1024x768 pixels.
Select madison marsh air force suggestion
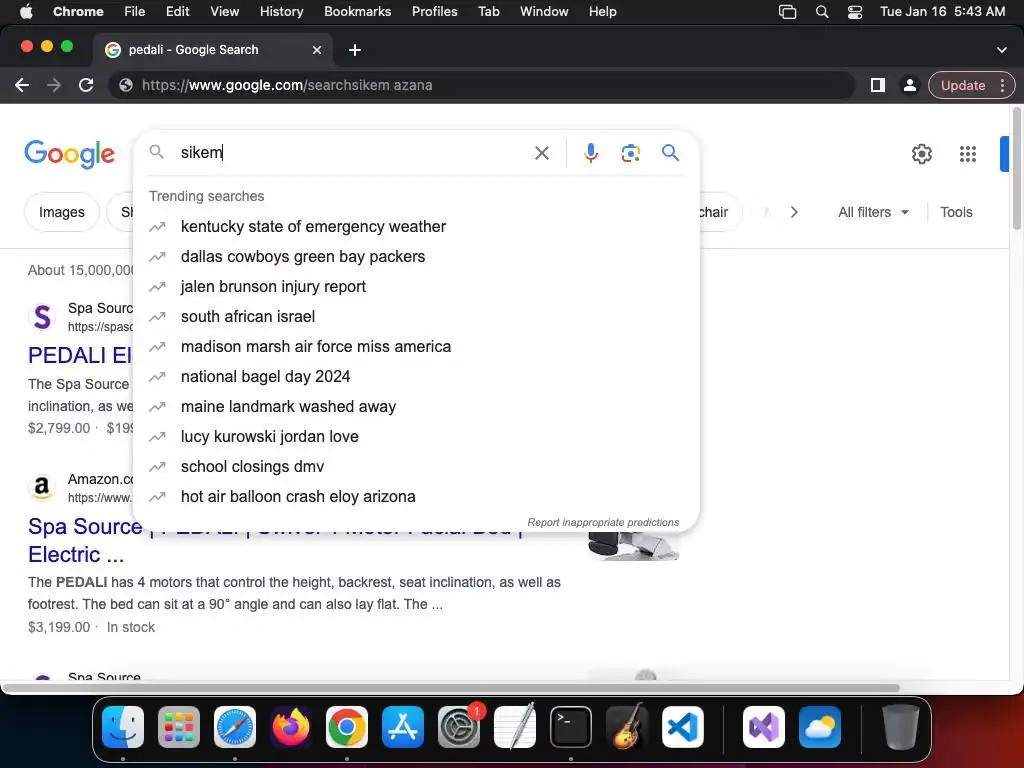tap(417, 347)
